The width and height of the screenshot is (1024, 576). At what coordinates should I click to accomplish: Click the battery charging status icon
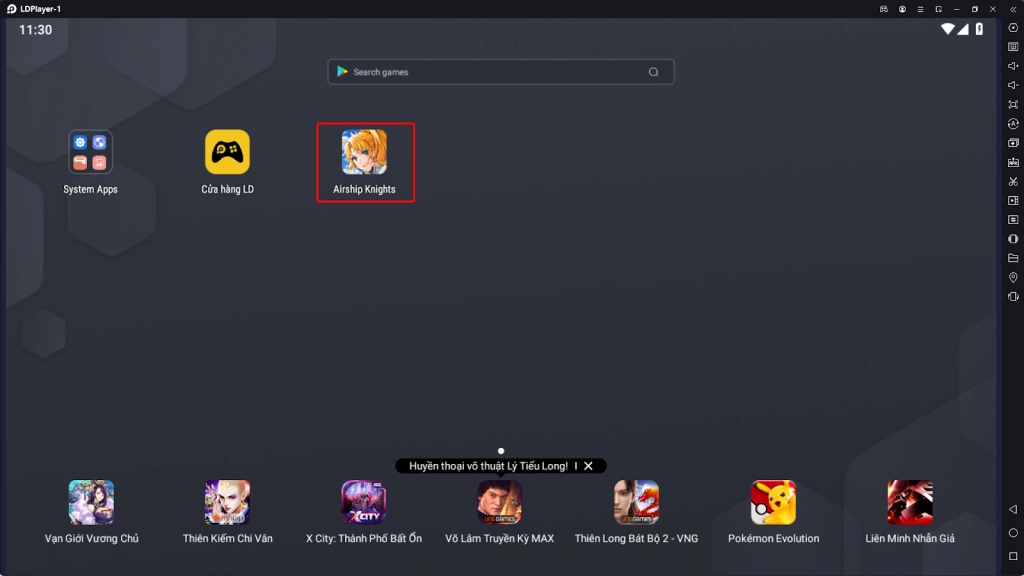pyautogui.click(x=979, y=29)
